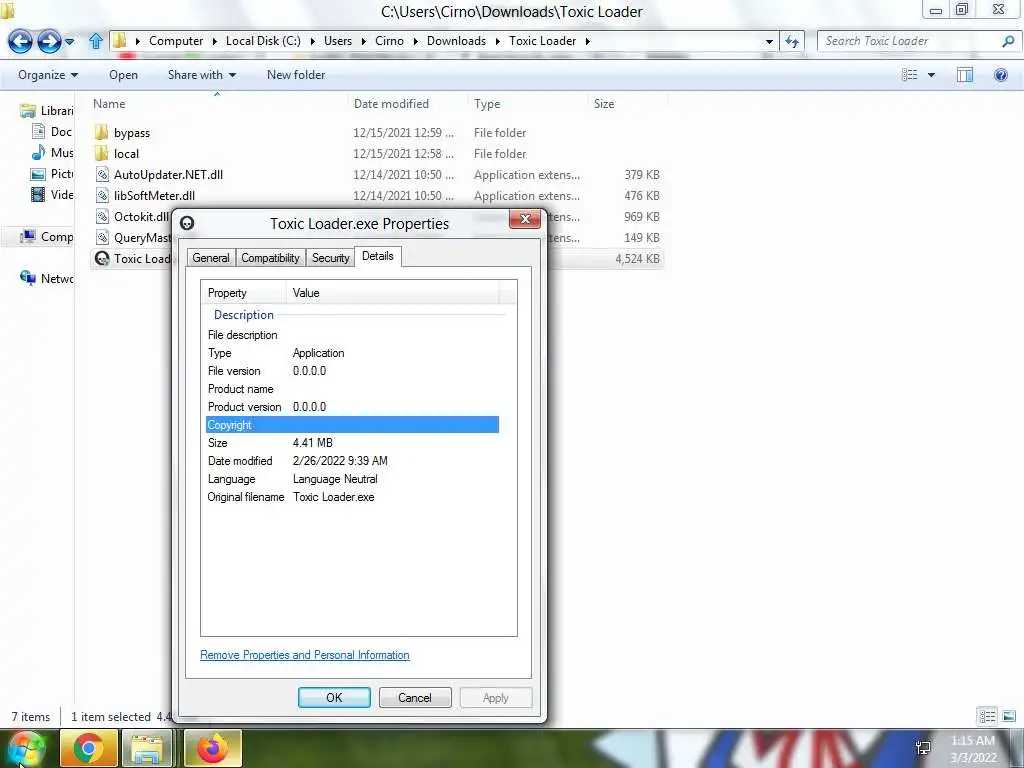The image size is (1024, 768).
Task: Select the libSoftMeter.dll file
Action: (x=154, y=196)
